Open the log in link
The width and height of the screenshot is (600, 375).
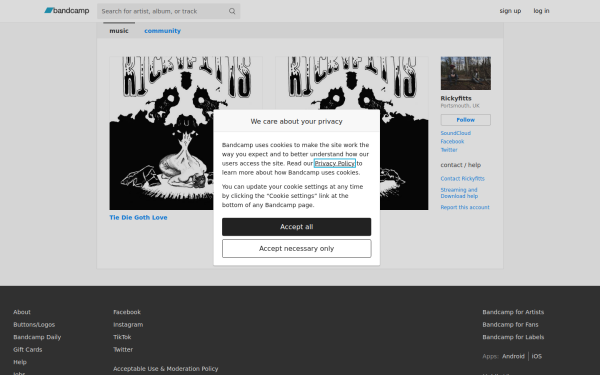(541, 11)
